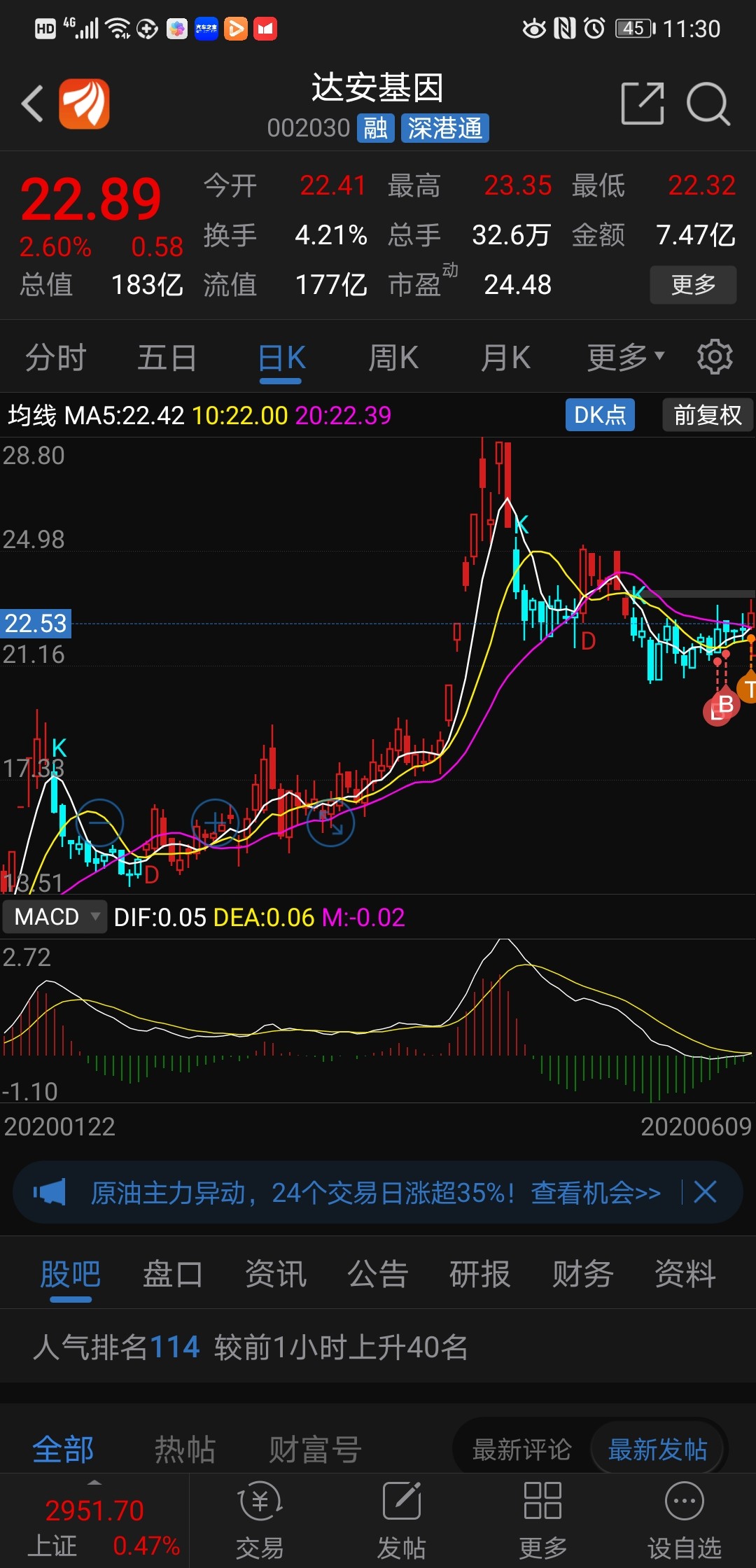Open the 盘口 tab
Viewport: 756px width, 1568px height.
click(x=173, y=1273)
